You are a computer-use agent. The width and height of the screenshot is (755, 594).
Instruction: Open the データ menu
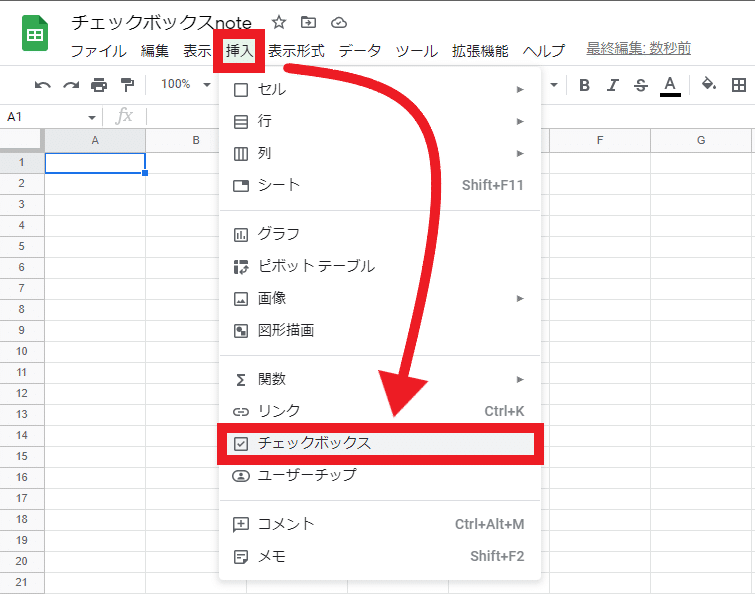[x=360, y=51]
